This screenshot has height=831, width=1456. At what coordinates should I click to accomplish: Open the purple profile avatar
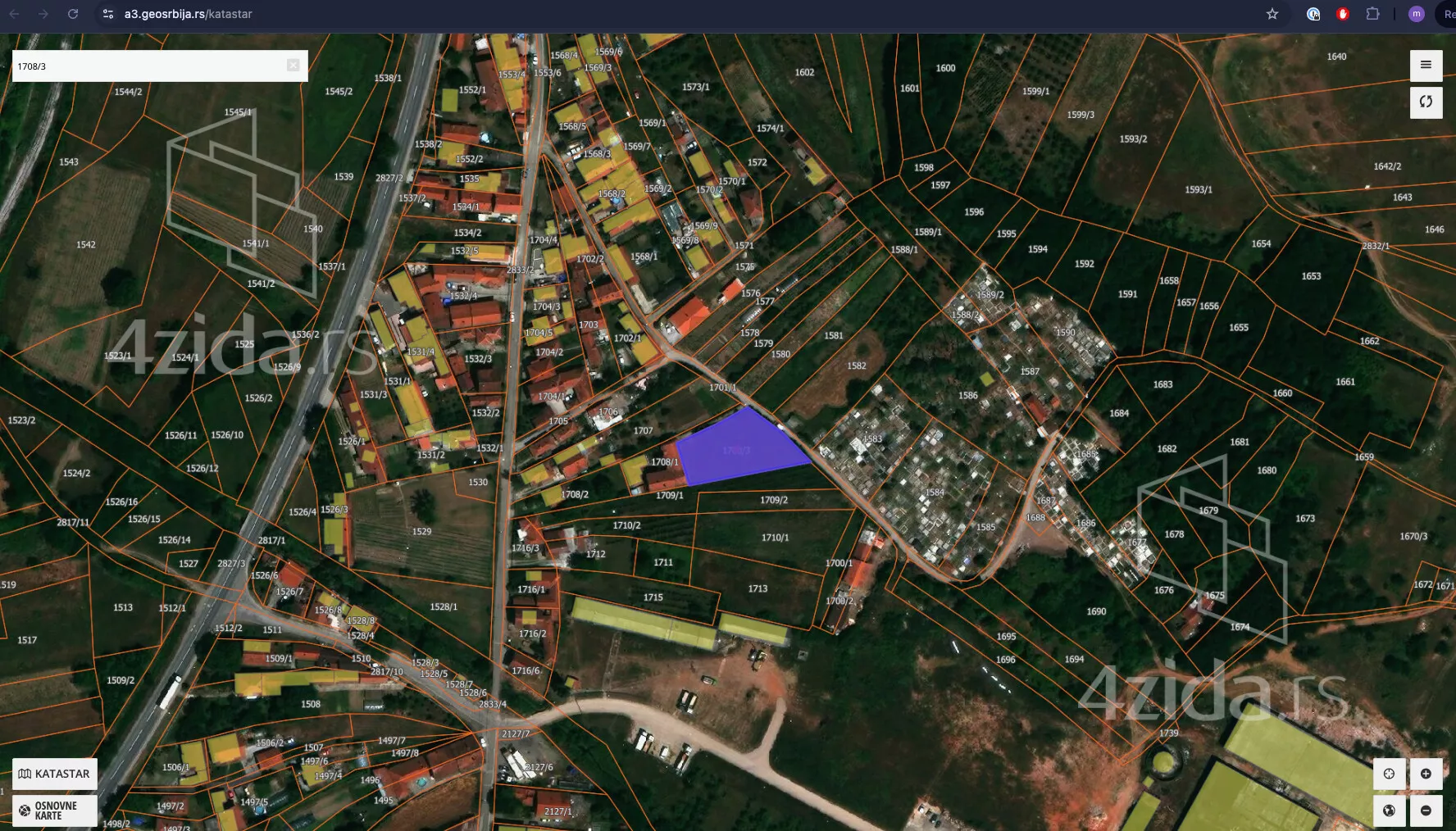1416,14
